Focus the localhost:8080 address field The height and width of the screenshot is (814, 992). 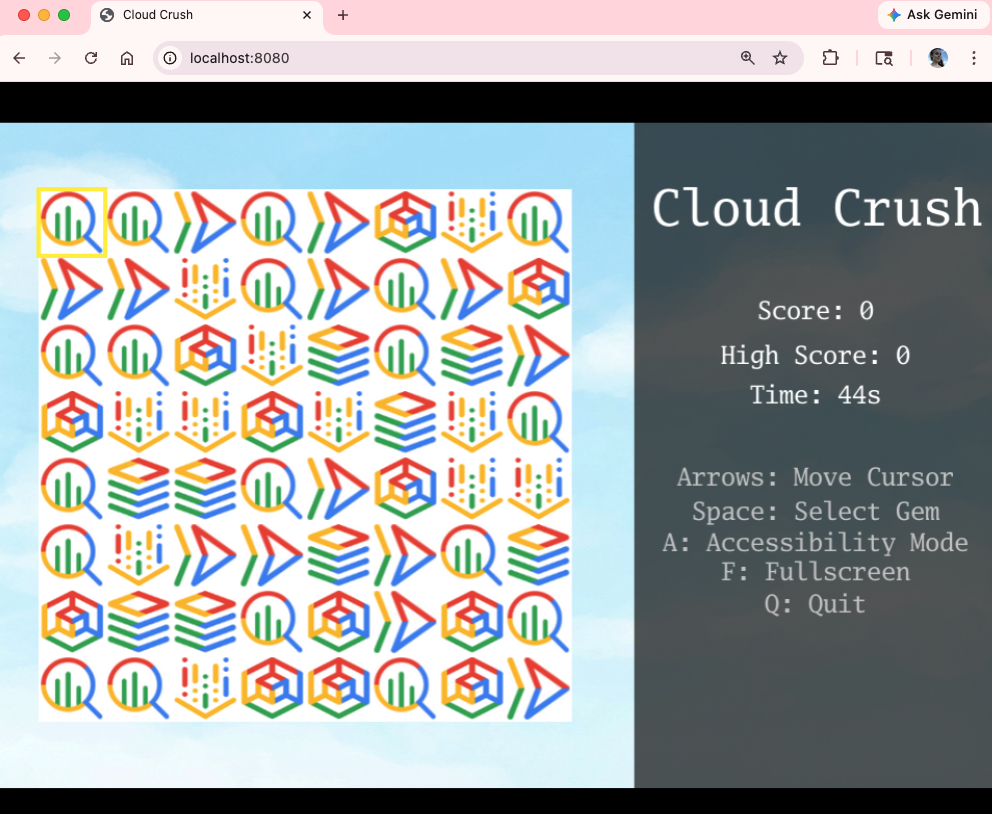450,58
